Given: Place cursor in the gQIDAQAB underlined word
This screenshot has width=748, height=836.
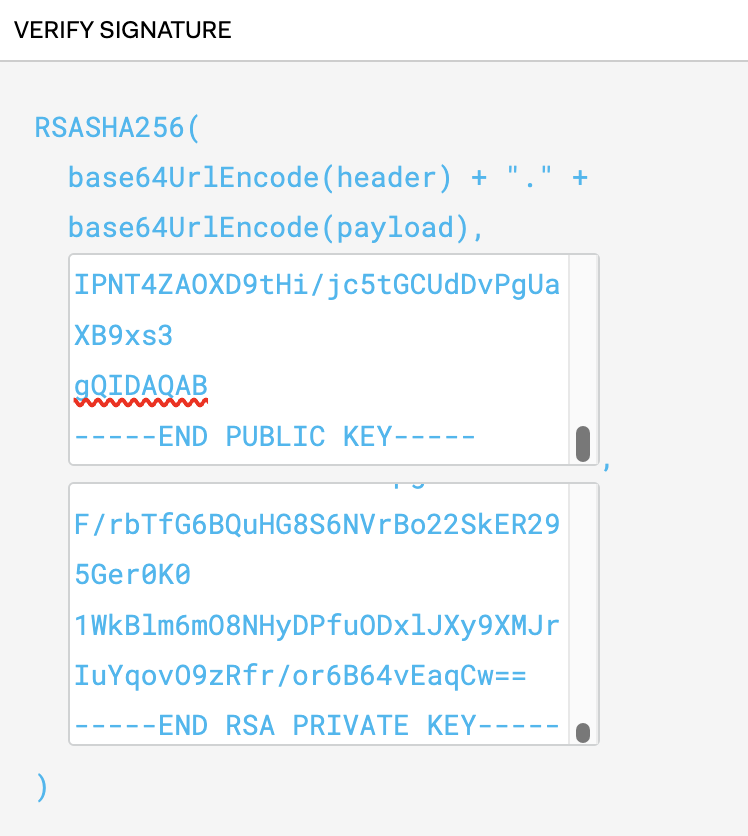Looking at the screenshot, I should [x=141, y=386].
